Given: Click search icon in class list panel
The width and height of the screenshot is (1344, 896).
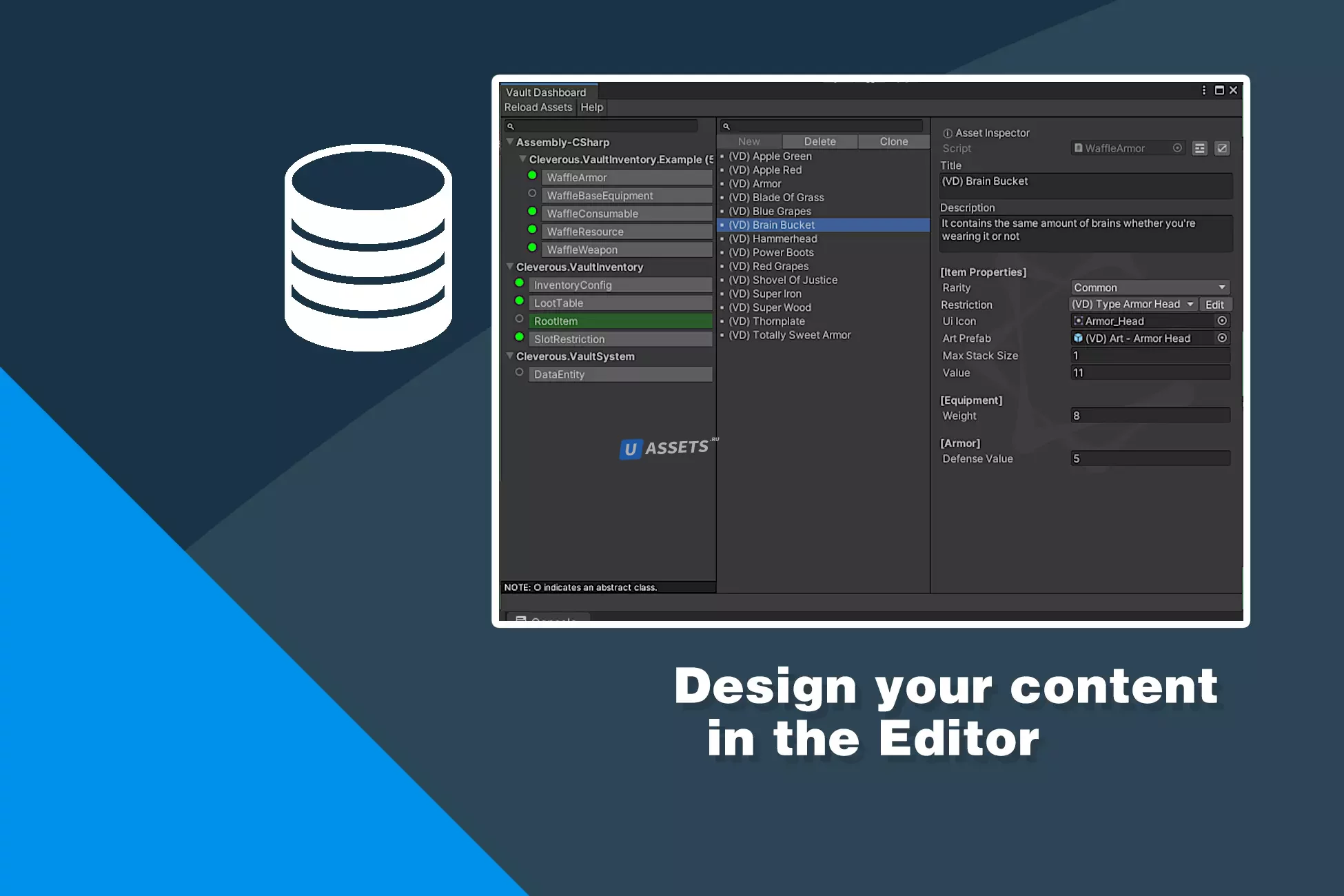Looking at the screenshot, I should coord(511,127).
